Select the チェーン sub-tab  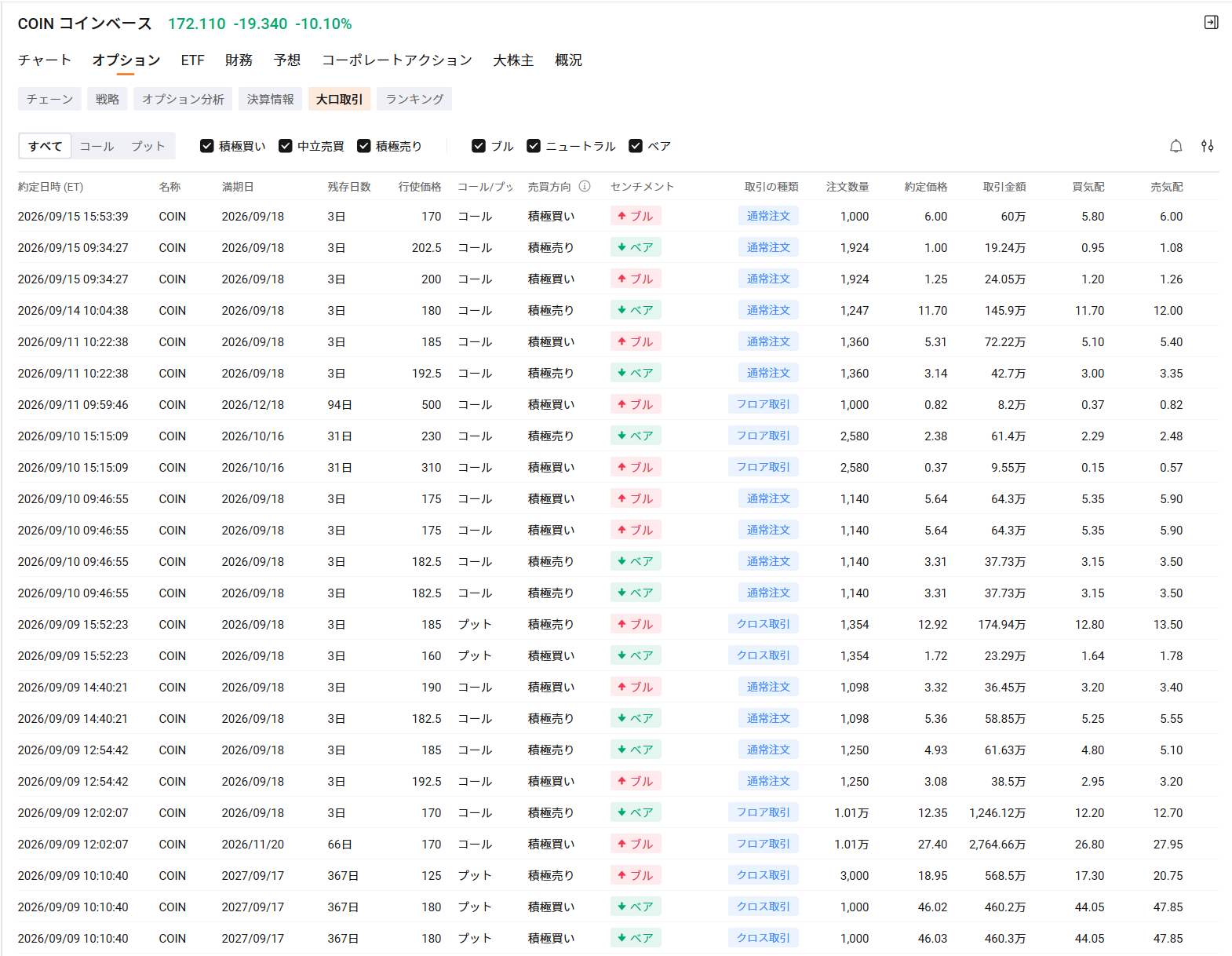(49, 99)
